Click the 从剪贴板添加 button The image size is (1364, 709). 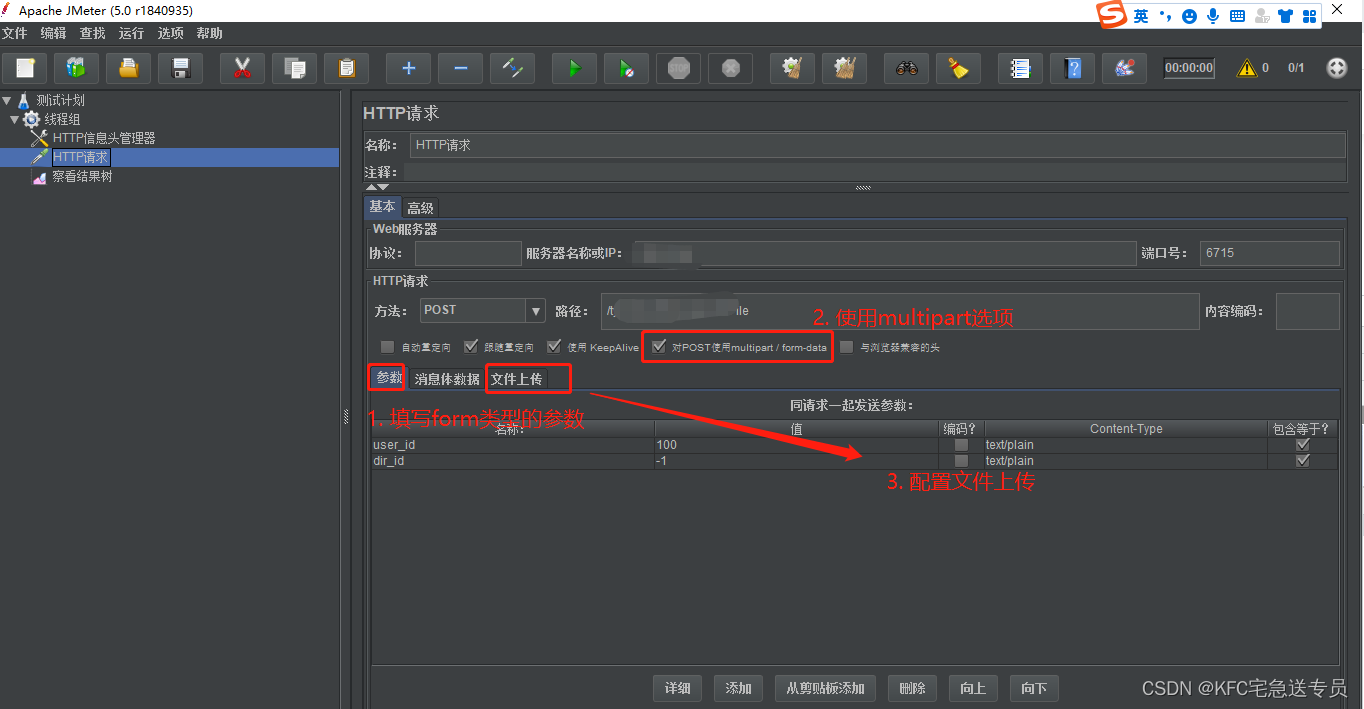(x=825, y=688)
